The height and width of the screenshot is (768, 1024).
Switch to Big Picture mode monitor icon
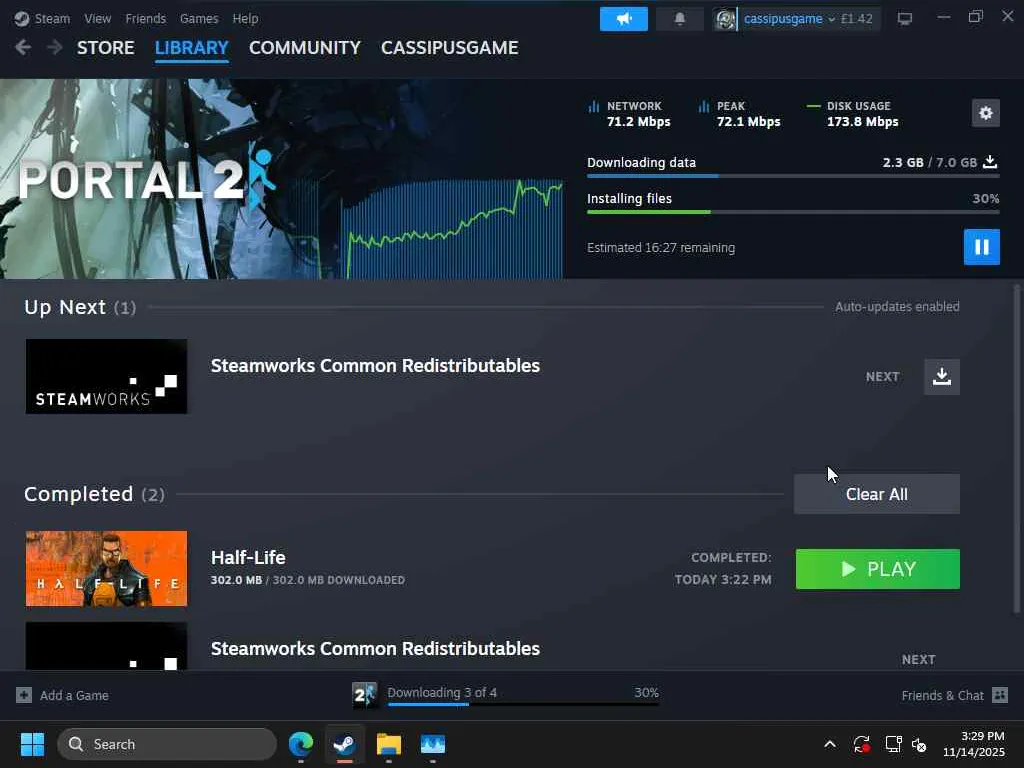coord(904,19)
